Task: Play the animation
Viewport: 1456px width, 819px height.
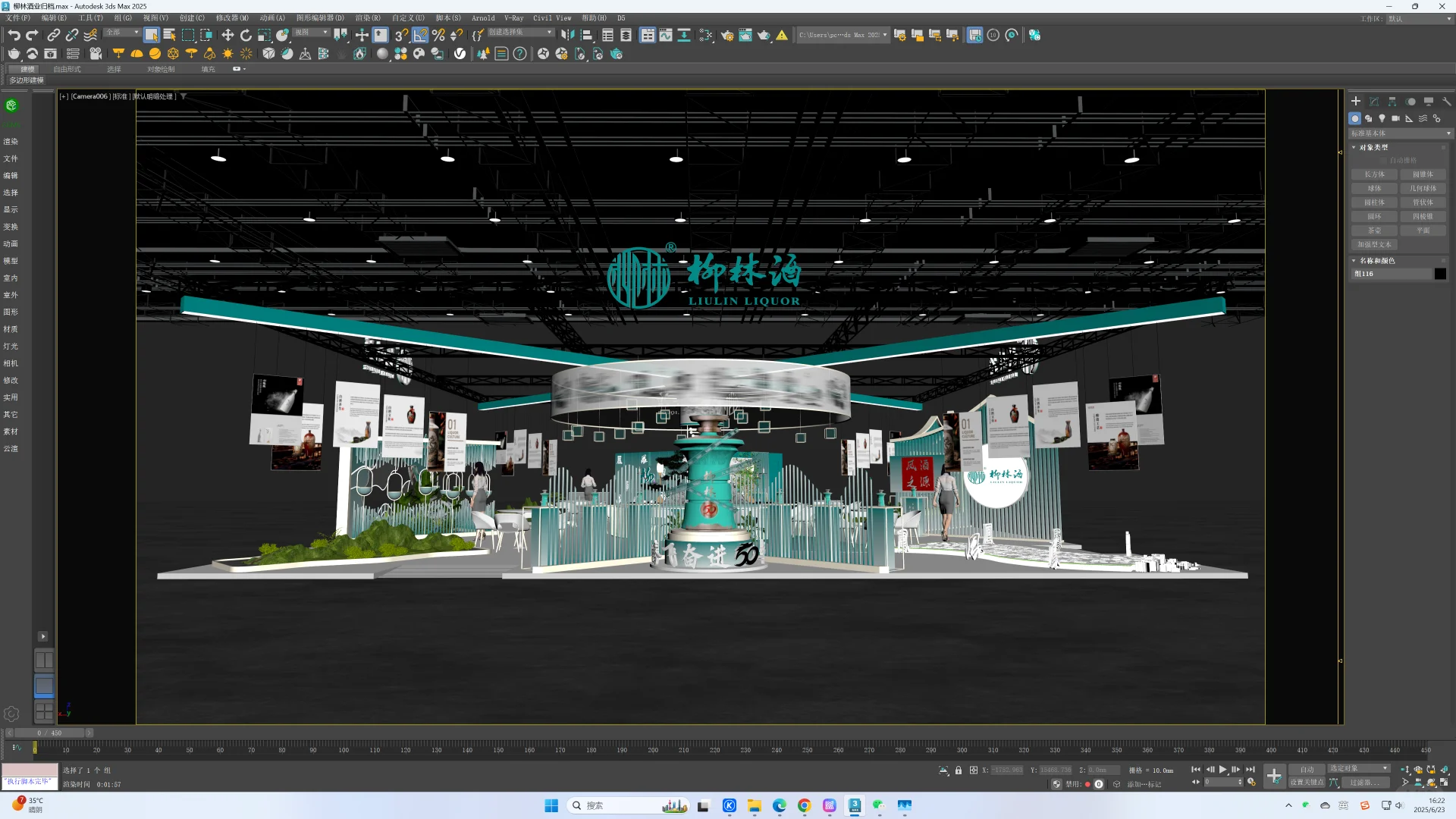Action: 1223,770
